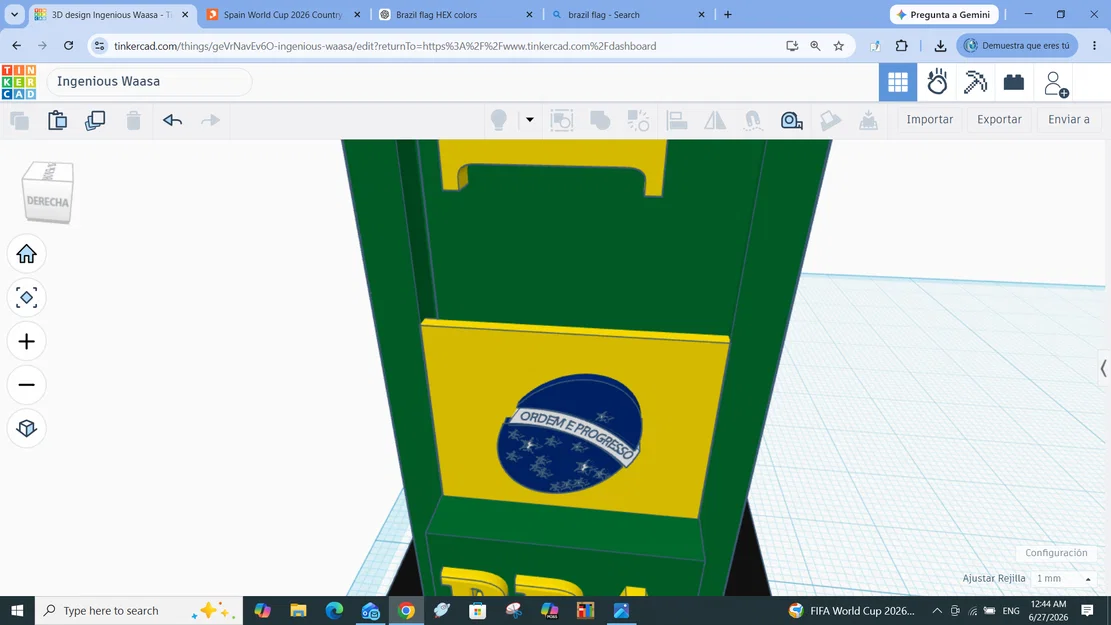Reload the current page
This screenshot has height=625, width=1111.
(68, 45)
